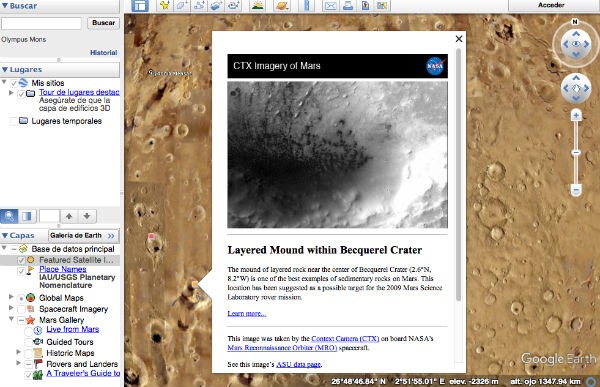Click the zoom slider handle

click(576, 153)
